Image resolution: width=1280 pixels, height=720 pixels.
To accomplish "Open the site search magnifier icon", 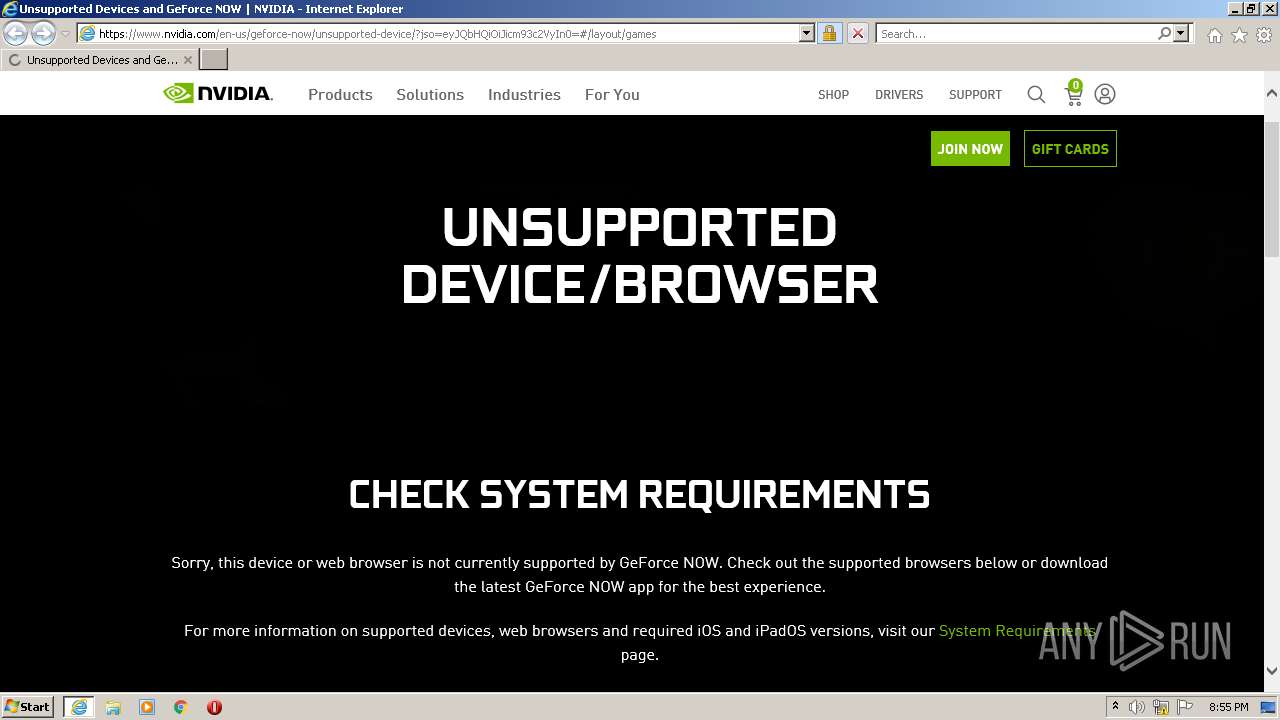I will 1036,94.
